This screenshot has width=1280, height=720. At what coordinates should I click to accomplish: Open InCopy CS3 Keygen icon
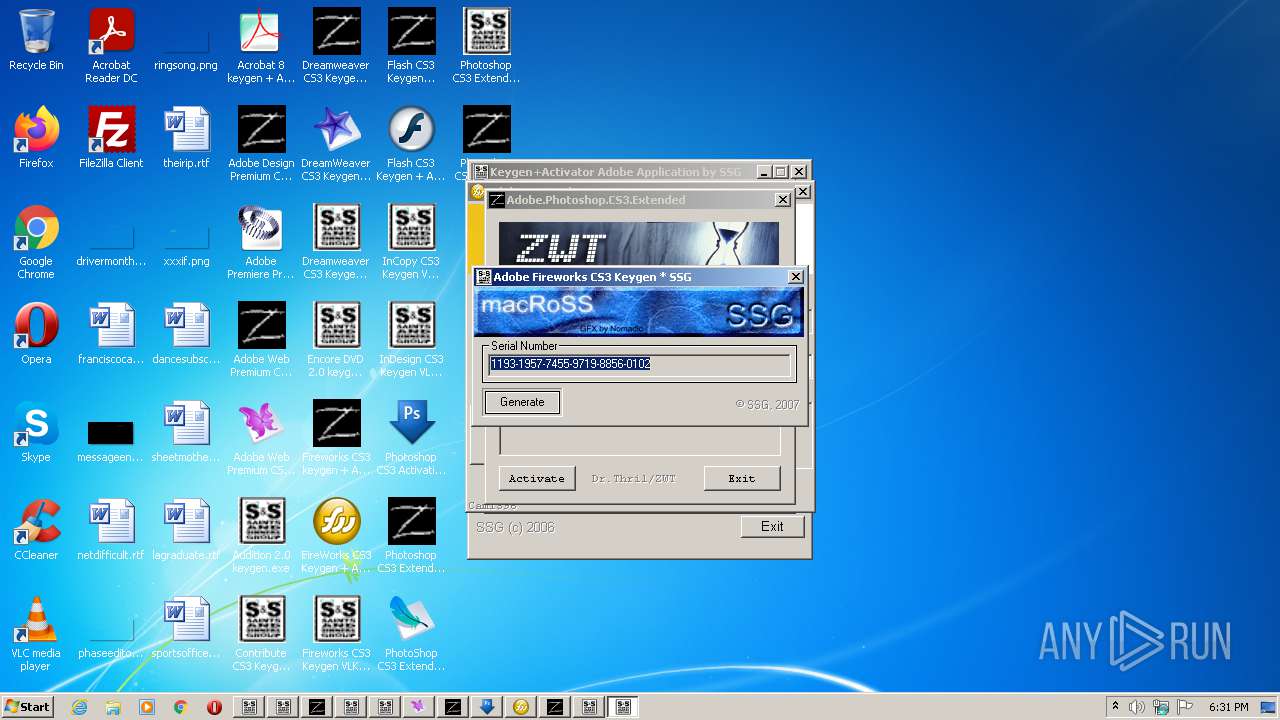point(411,242)
